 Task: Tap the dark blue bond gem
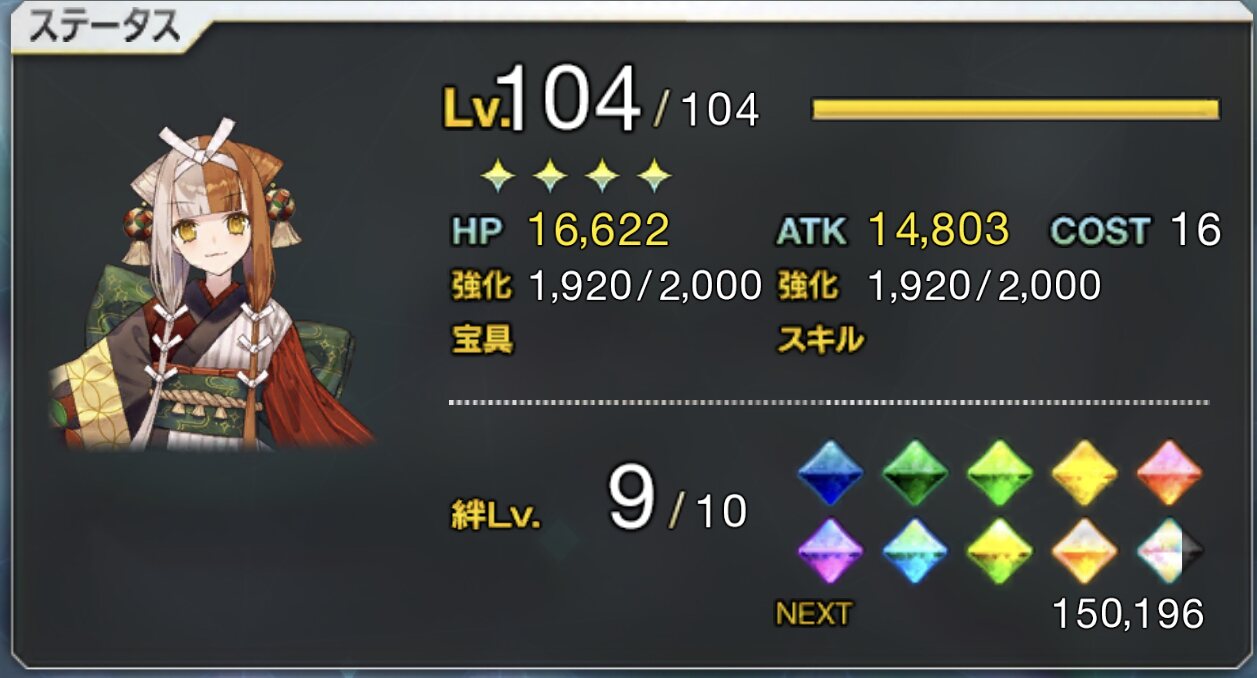click(830, 472)
